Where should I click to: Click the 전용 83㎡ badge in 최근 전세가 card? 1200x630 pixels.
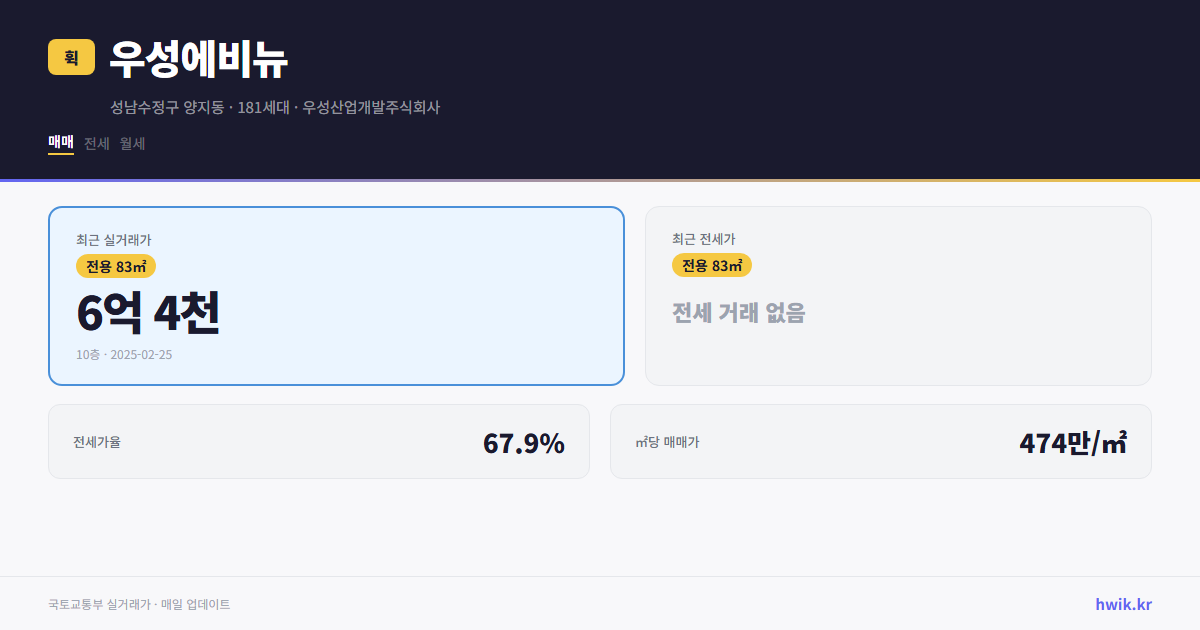pyautogui.click(x=713, y=266)
